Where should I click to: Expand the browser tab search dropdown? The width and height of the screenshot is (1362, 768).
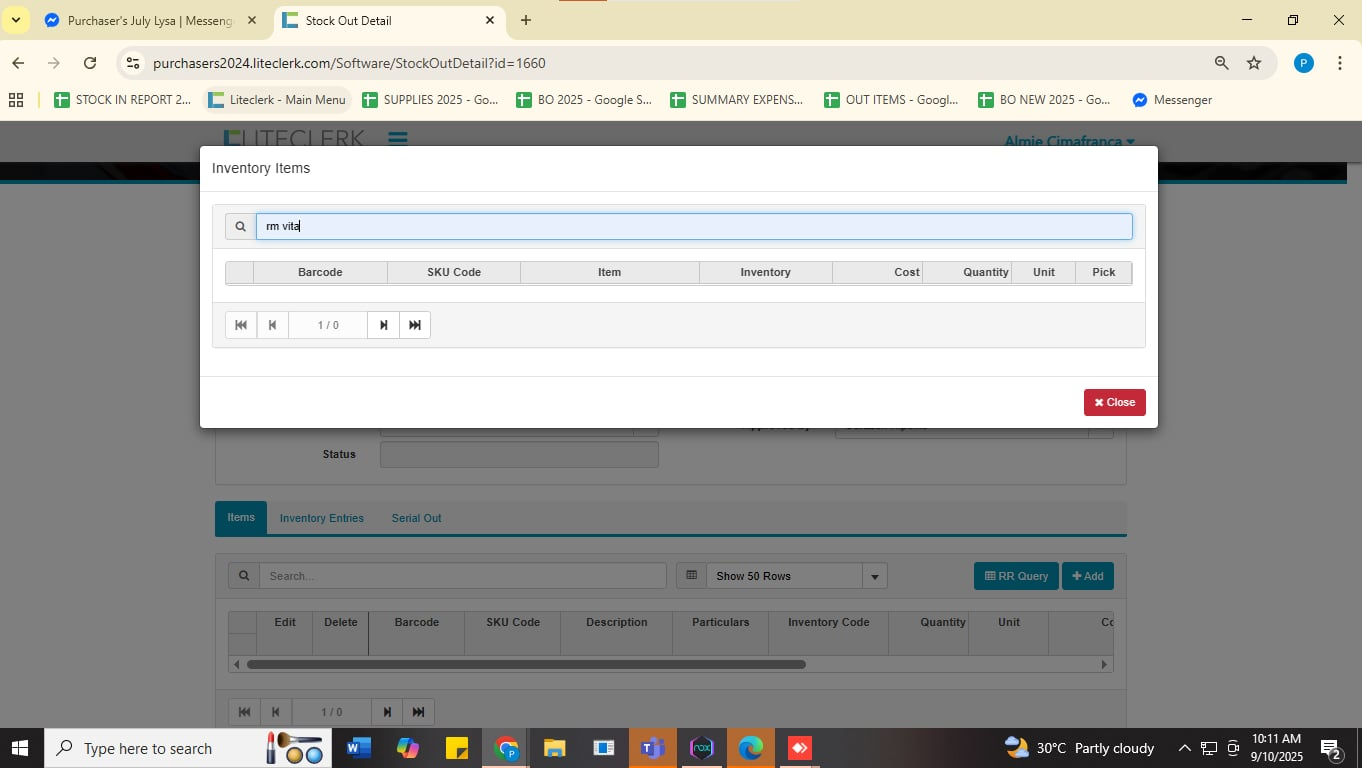16,20
